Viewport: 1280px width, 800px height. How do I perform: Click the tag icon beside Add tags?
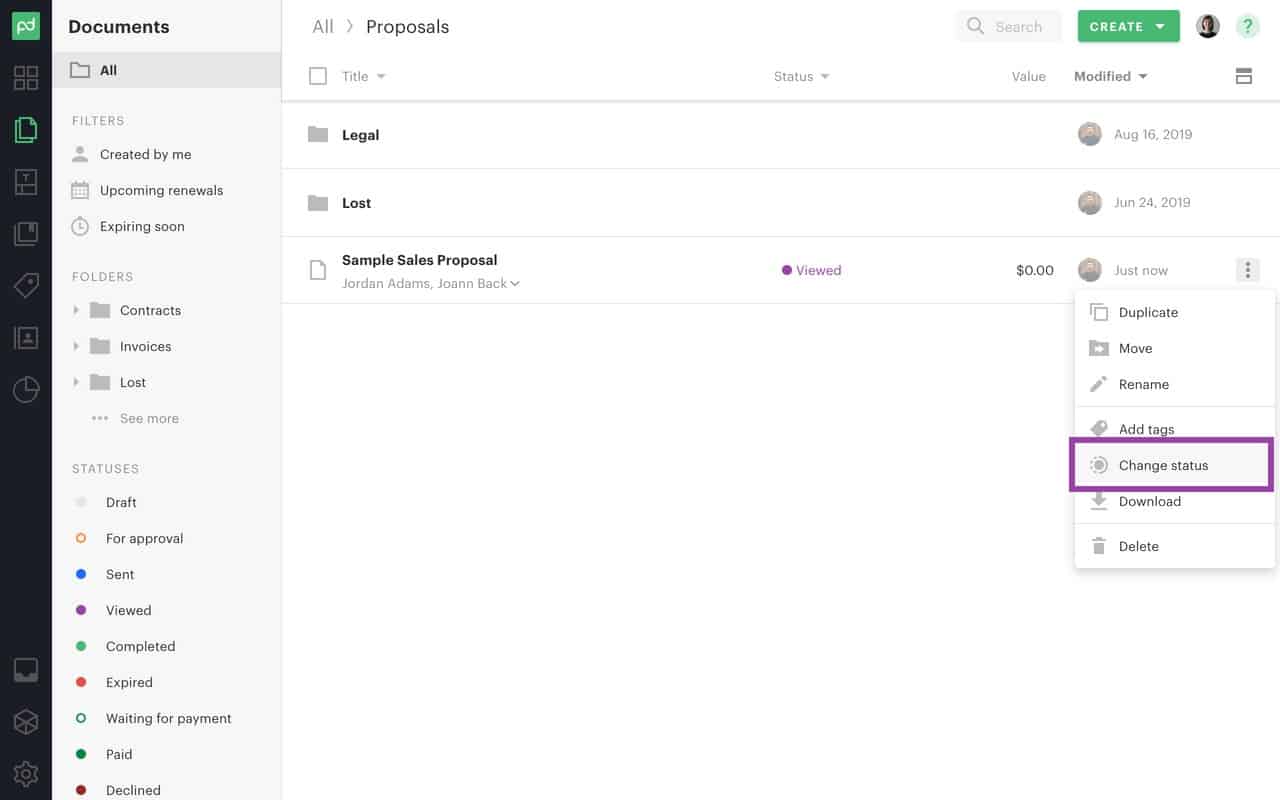(x=1098, y=428)
